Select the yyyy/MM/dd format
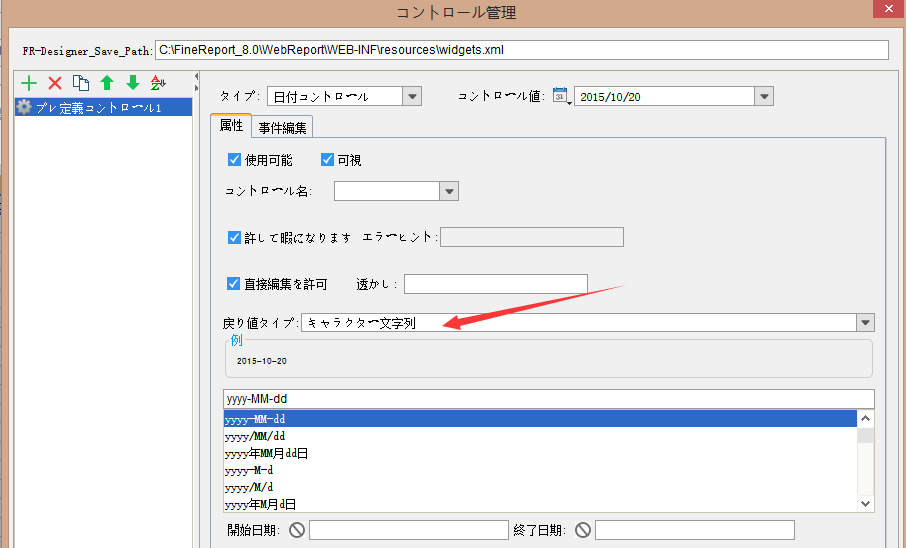The height and width of the screenshot is (548, 906). pyautogui.click(x=540, y=436)
